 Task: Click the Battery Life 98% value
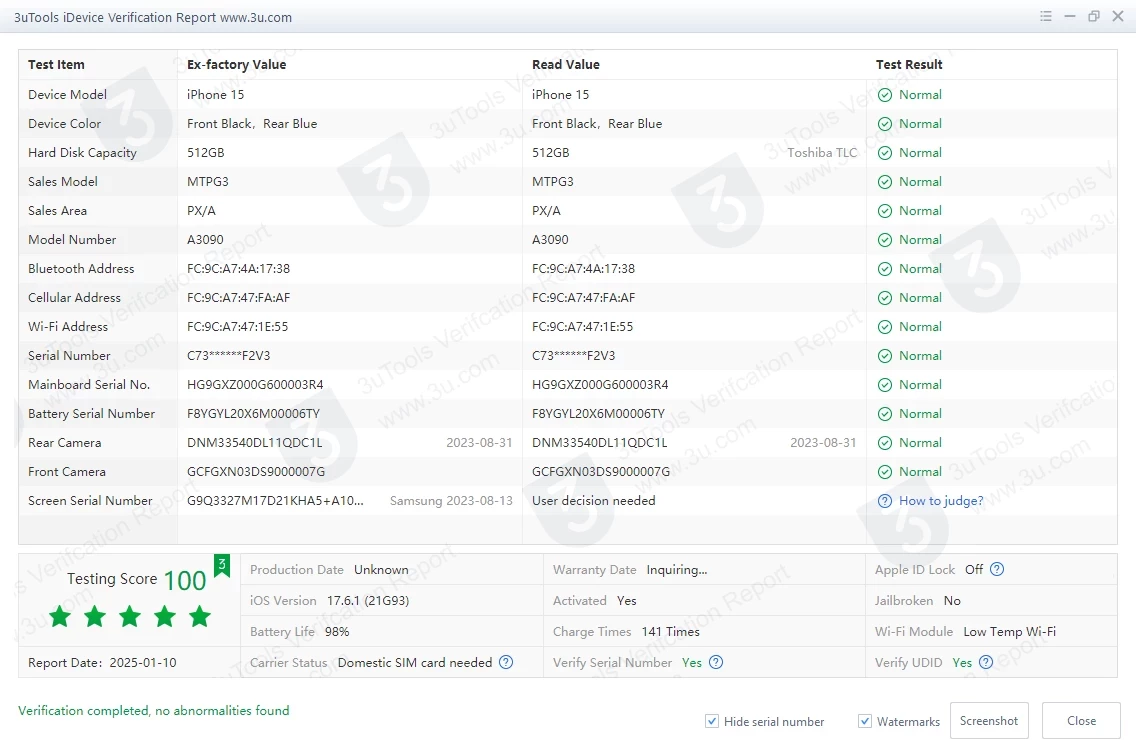pyautogui.click(x=337, y=631)
